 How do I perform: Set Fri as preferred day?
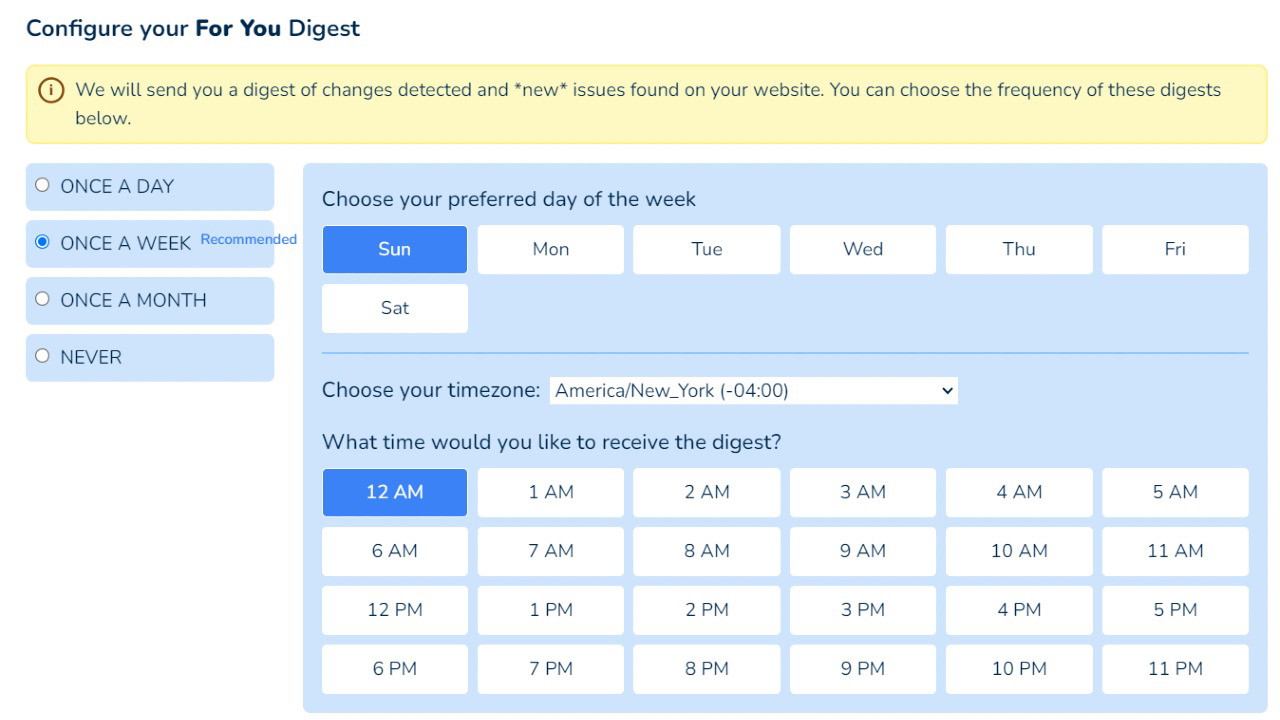point(1174,250)
